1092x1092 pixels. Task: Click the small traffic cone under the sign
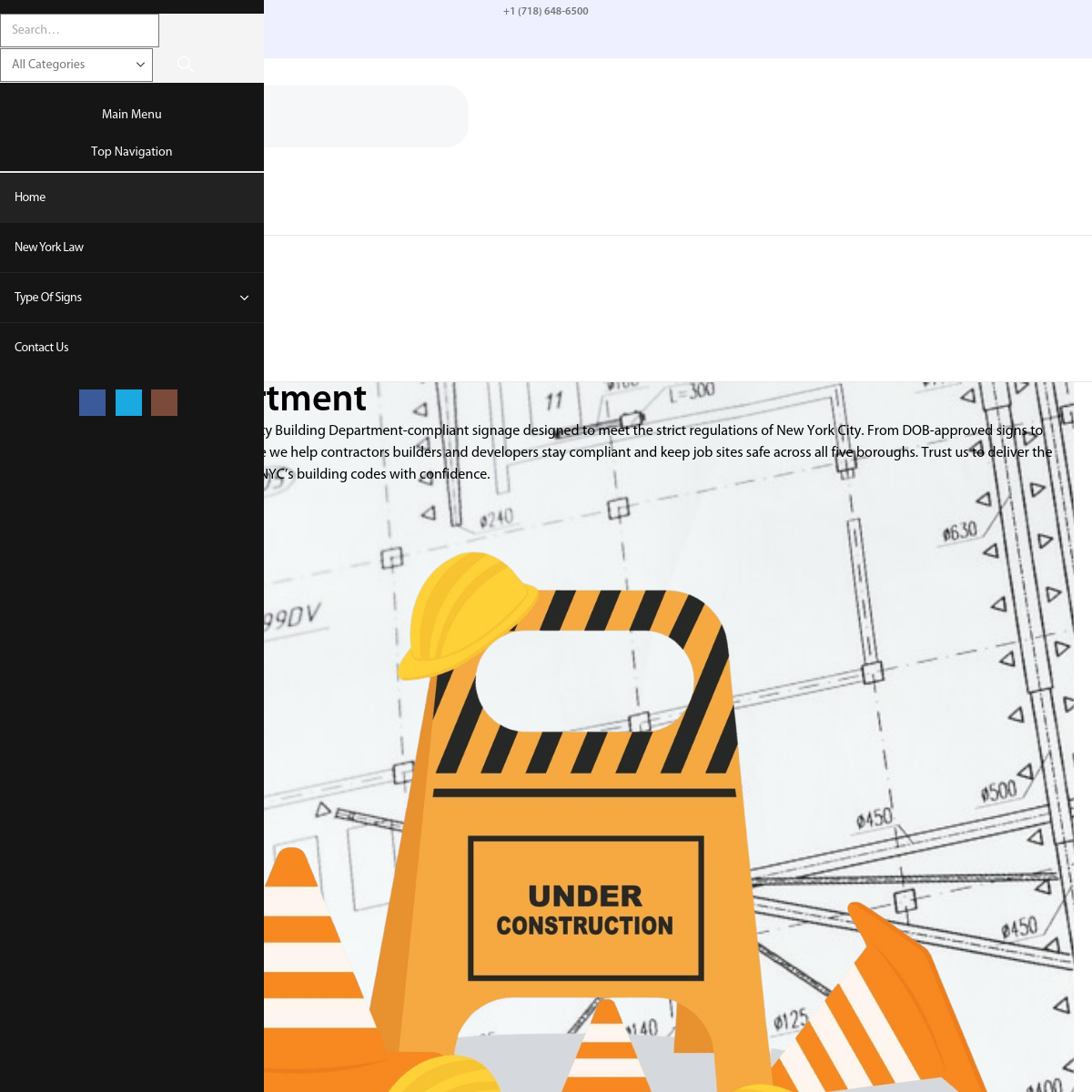click(x=606, y=1046)
